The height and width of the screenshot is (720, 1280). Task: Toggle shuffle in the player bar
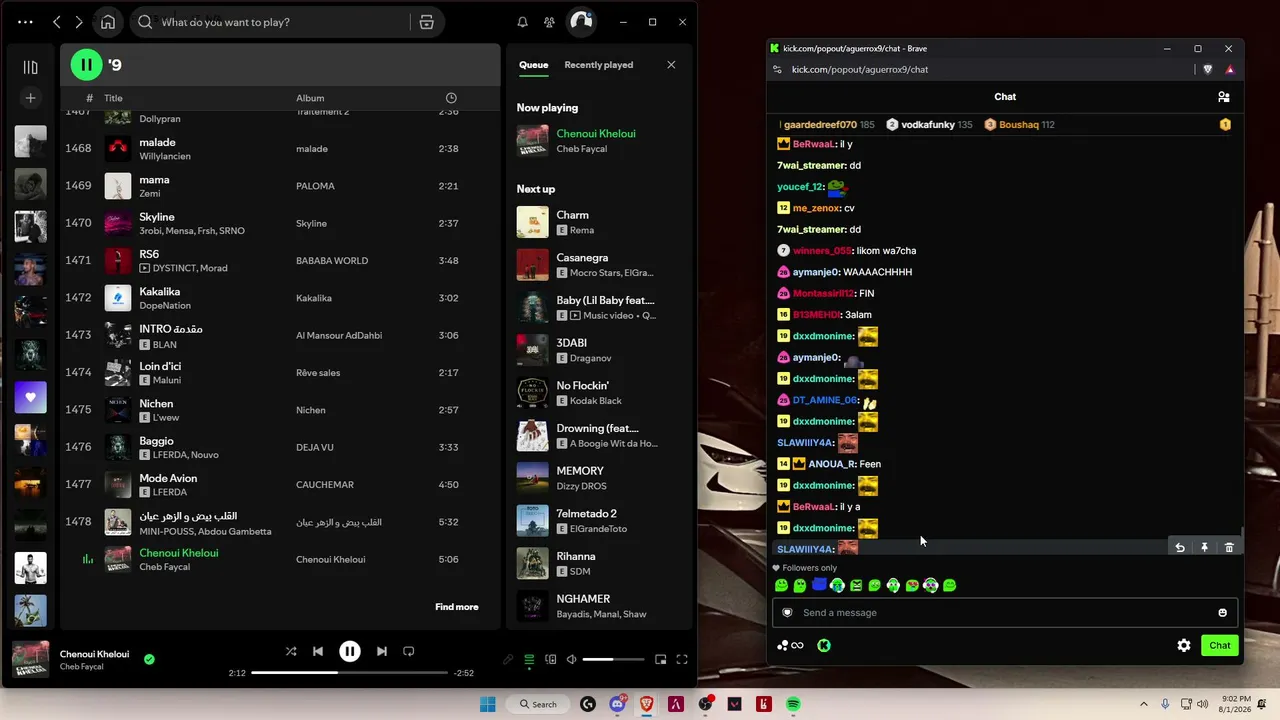coord(291,651)
